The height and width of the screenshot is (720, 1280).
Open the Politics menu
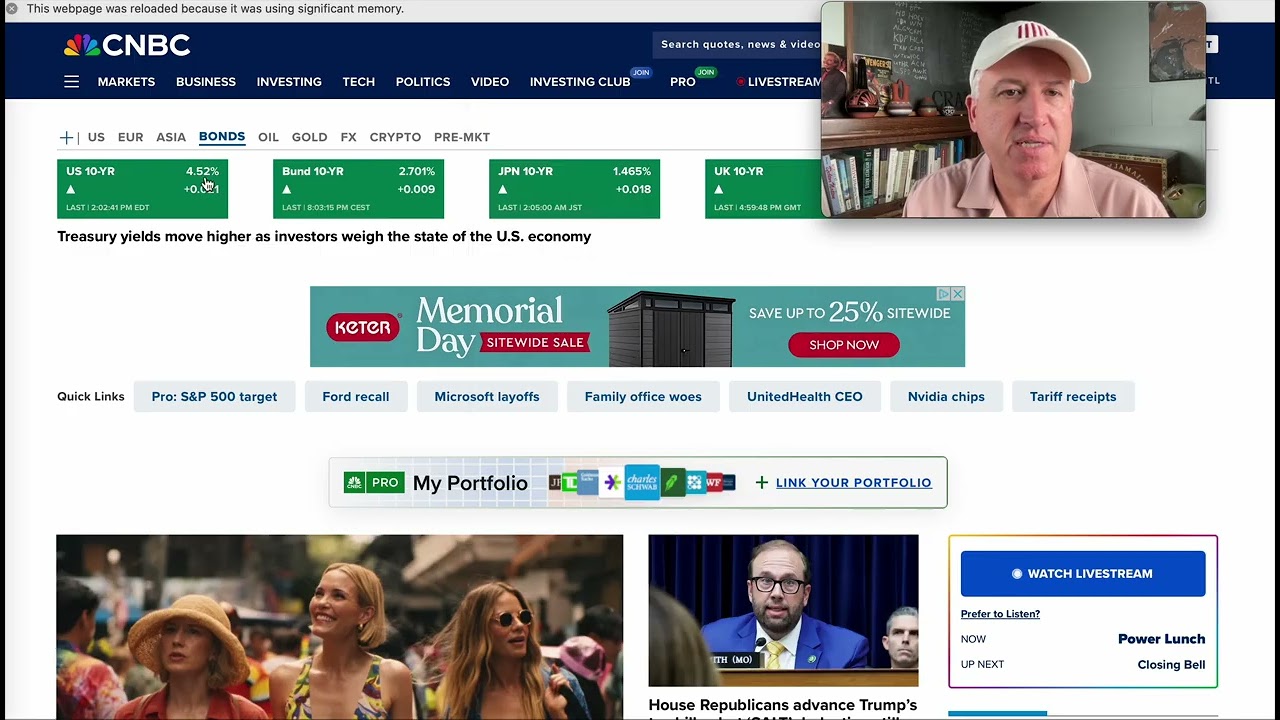point(423,82)
